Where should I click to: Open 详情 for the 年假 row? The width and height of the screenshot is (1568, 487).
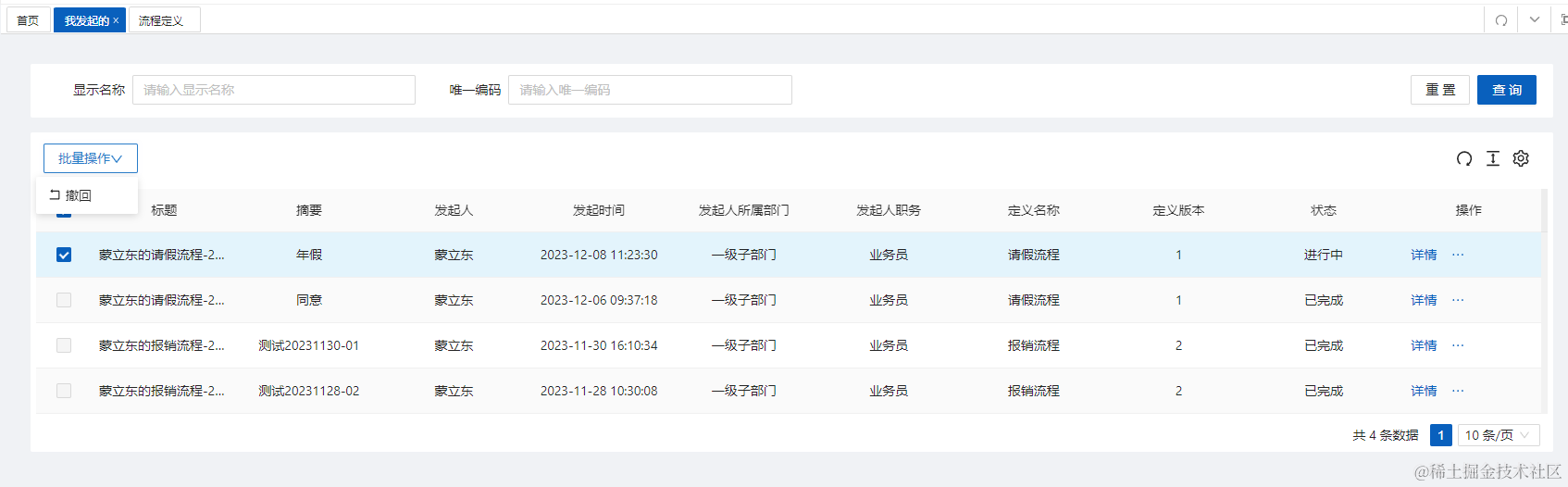pos(1424,255)
